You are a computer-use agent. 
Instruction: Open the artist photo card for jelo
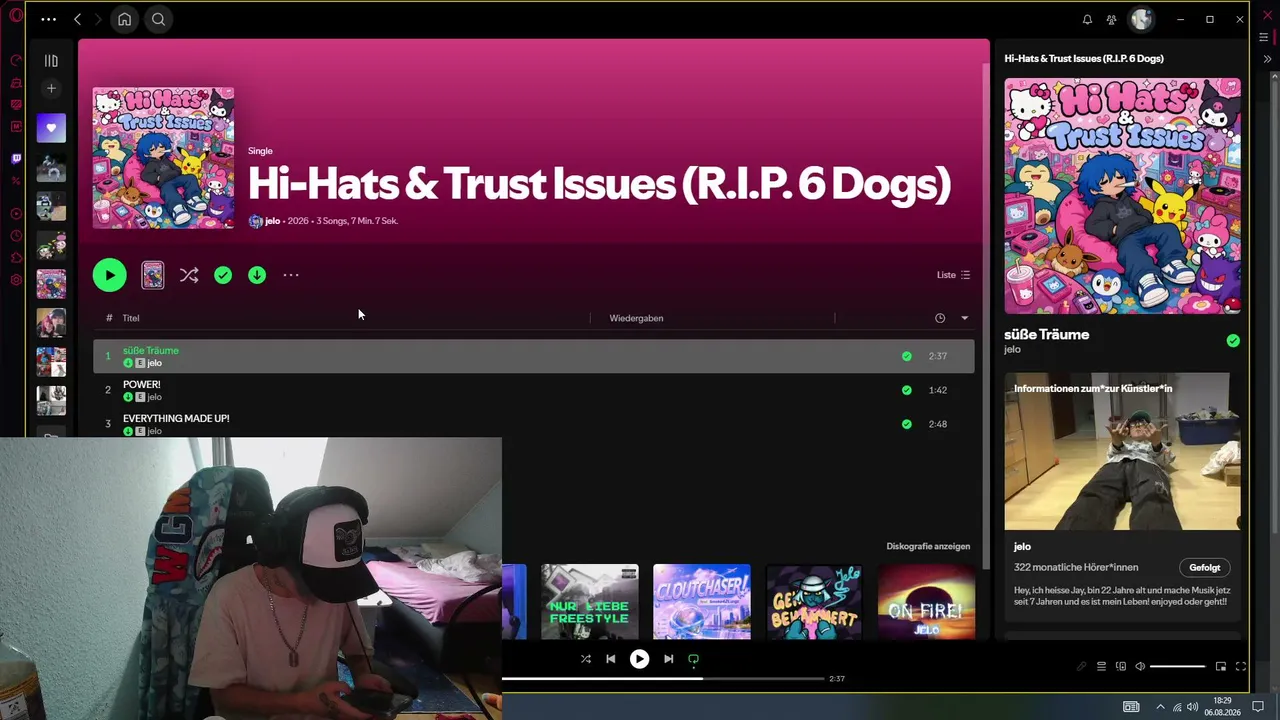coord(1123,452)
